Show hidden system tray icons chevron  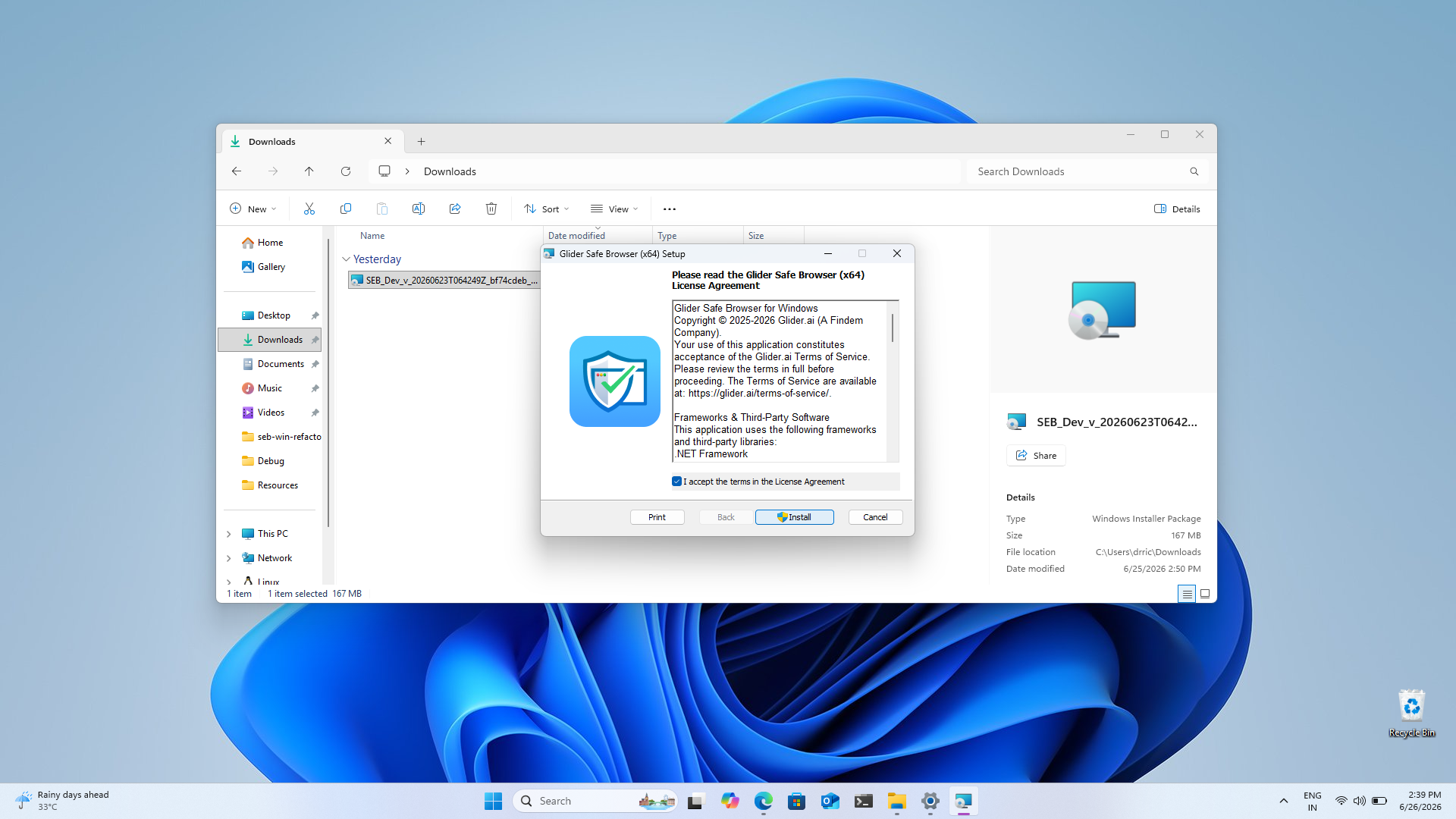1284,801
